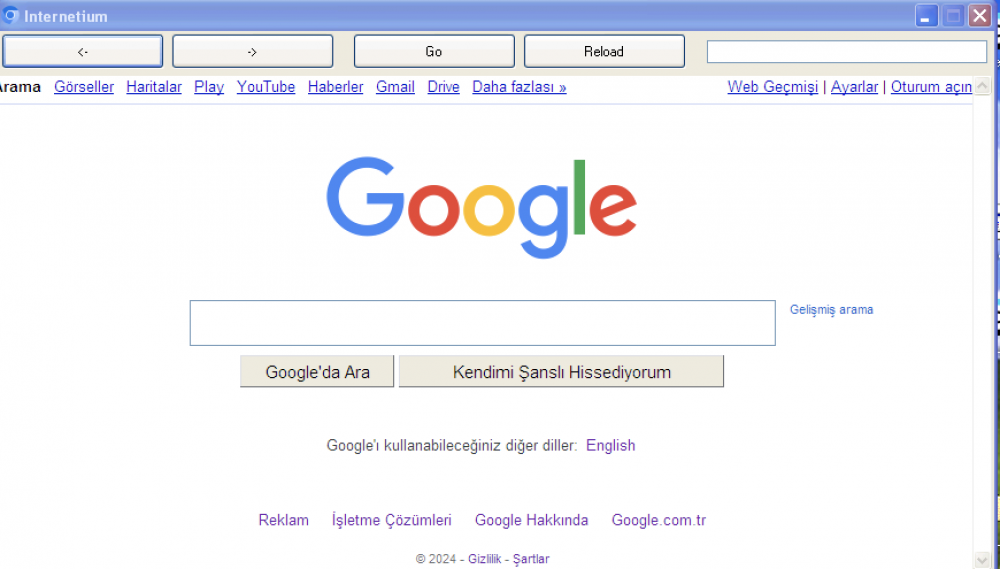Open Gelişmiş arama link

(x=832, y=309)
